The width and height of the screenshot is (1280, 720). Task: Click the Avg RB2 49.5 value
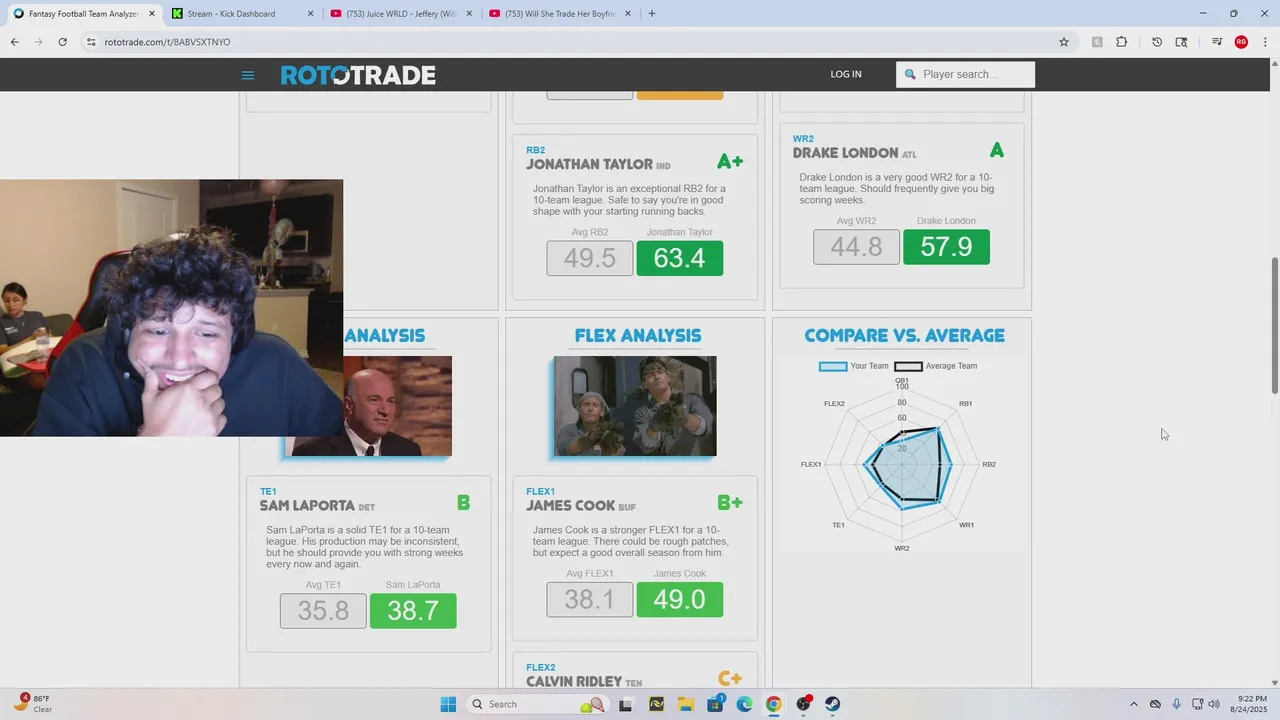click(590, 258)
